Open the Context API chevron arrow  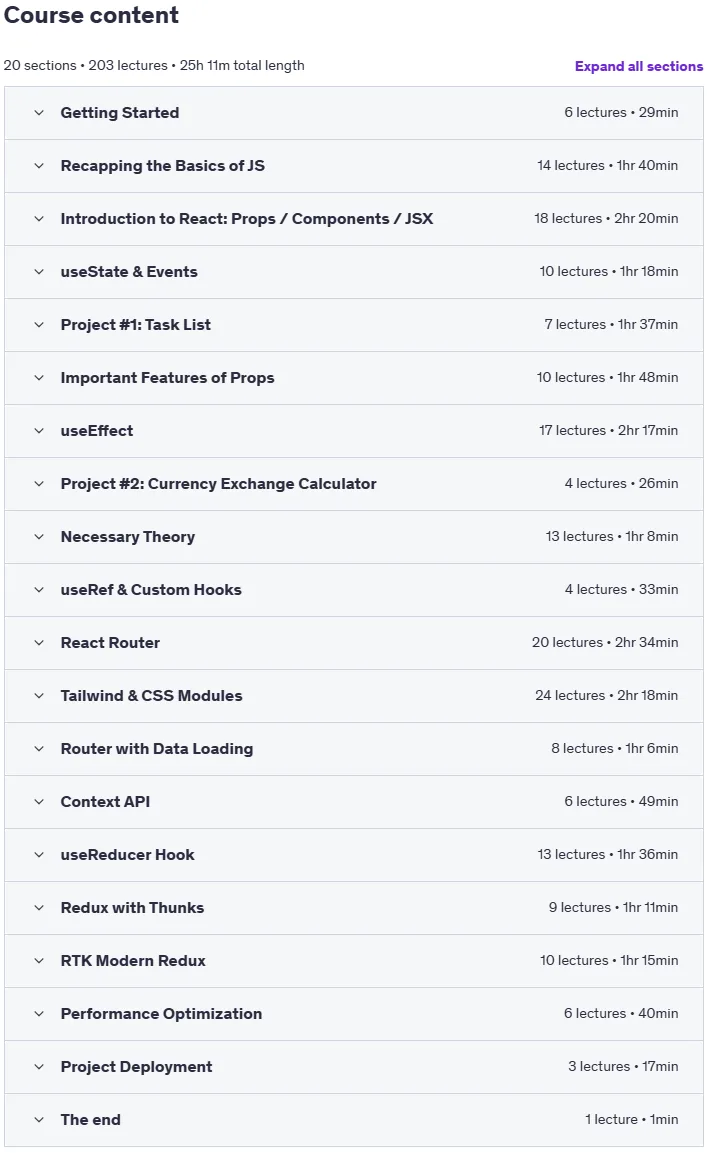tap(39, 802)
